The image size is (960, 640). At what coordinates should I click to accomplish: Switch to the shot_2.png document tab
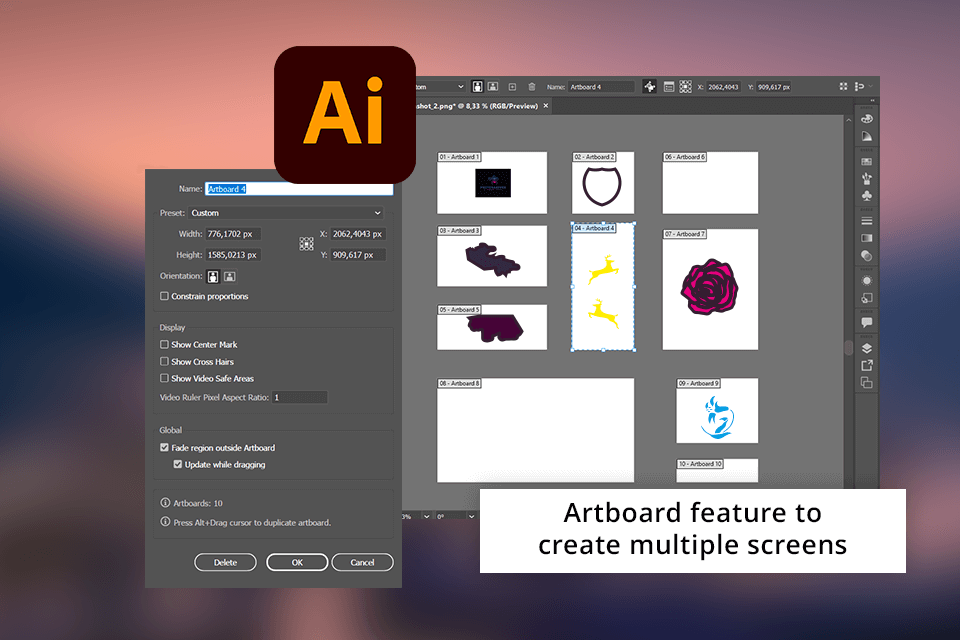pyautogui.click(x=476, y=106)
